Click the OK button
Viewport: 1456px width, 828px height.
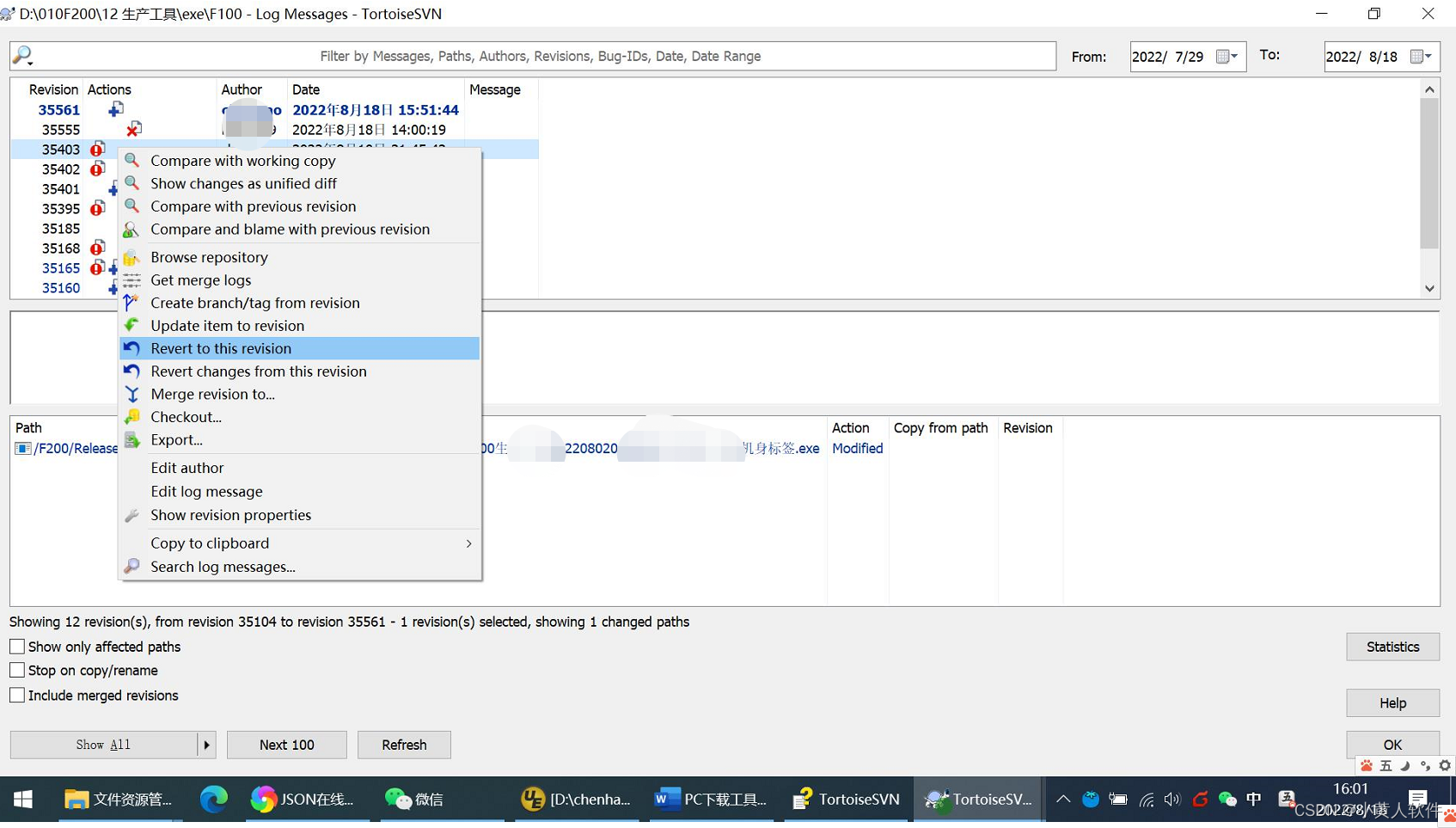(x=1392, y=745)
